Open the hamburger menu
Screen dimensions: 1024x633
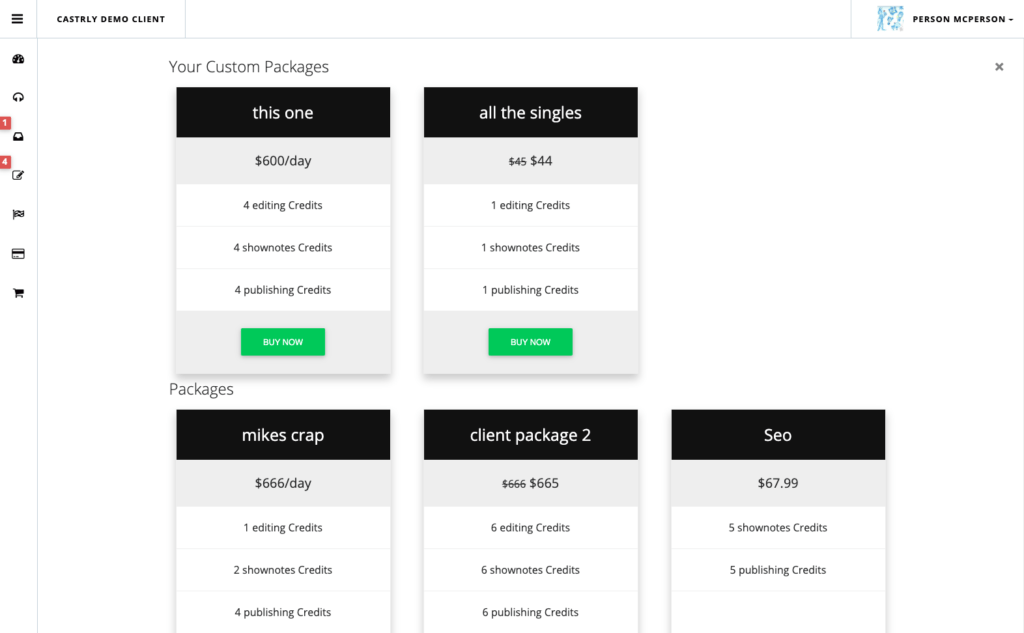(x=18, y=19)
